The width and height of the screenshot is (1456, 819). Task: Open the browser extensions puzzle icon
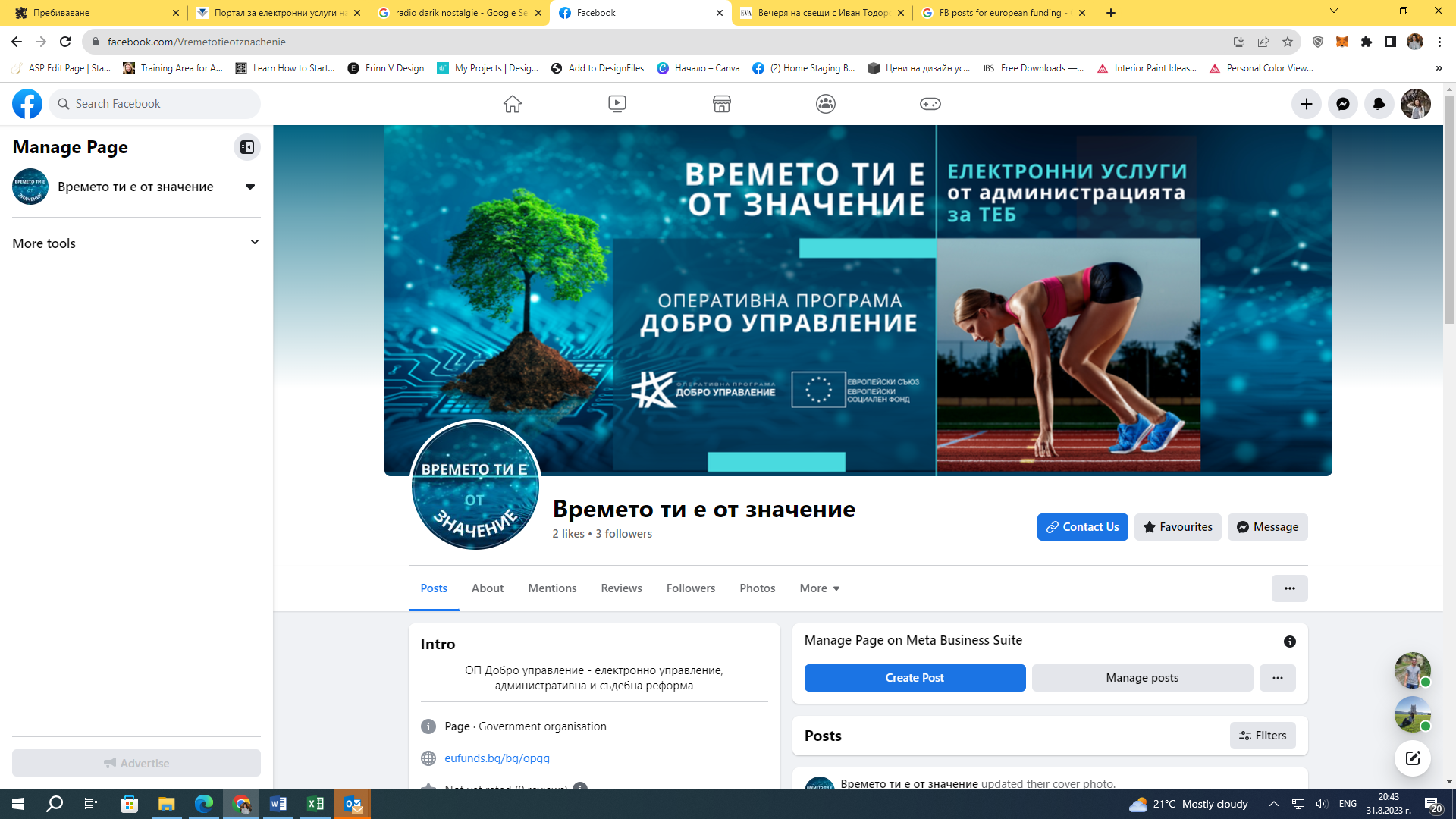[1367, 42]
